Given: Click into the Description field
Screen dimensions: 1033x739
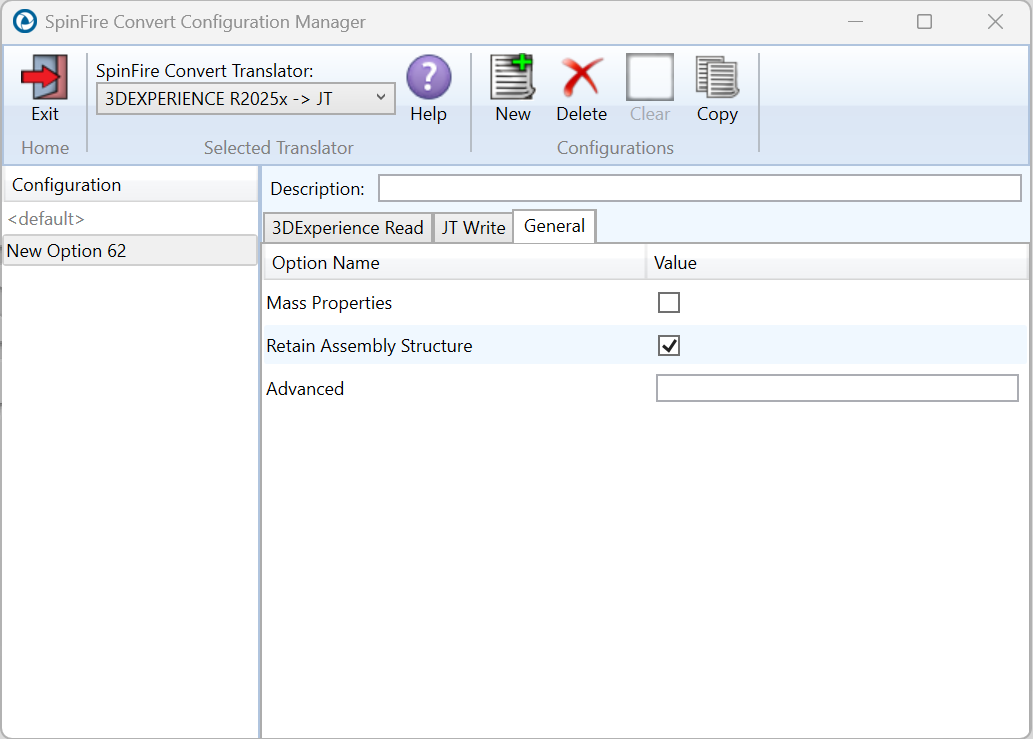Looking at the screenshot, I should [700, 188].
